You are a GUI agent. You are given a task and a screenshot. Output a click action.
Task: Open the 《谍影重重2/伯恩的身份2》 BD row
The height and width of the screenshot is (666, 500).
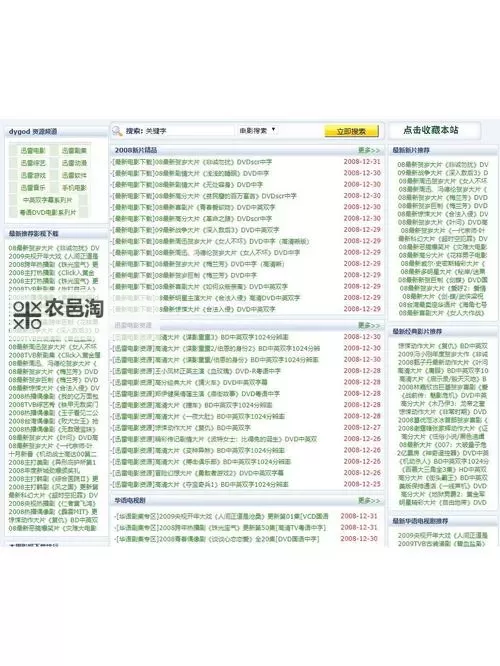point(216,349)
